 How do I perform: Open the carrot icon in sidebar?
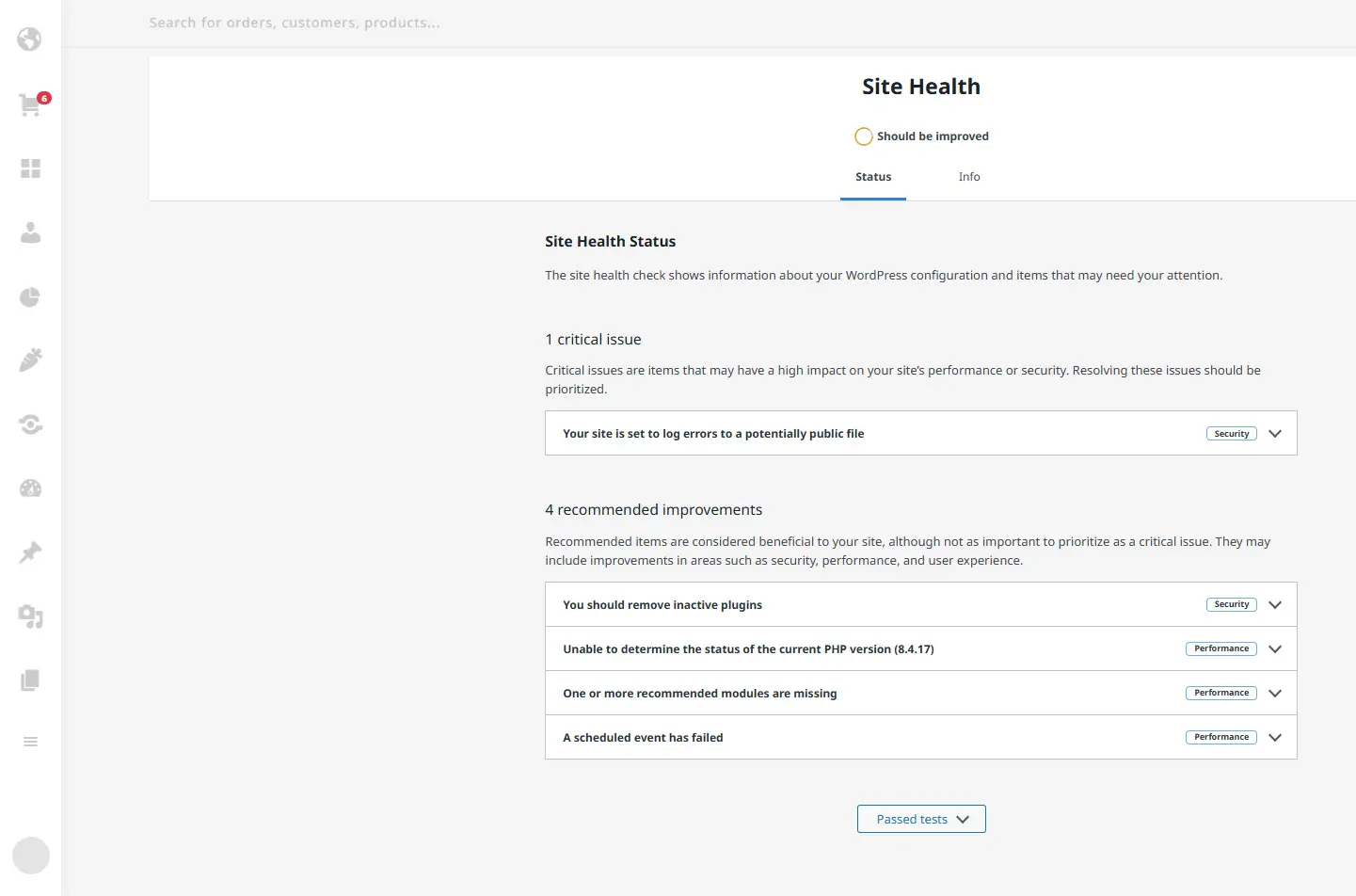click(x=30, y=360)
